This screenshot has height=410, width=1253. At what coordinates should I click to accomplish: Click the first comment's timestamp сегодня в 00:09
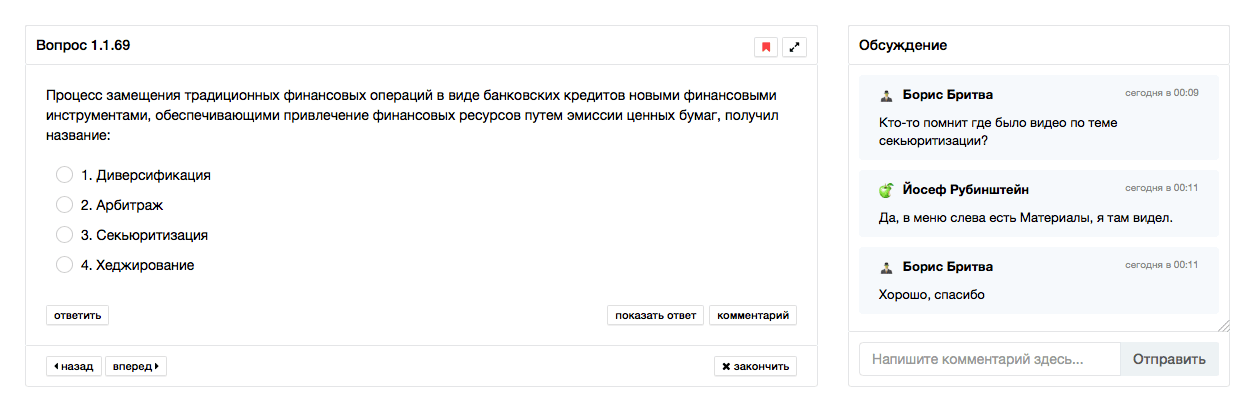[x=1161, y=93]
